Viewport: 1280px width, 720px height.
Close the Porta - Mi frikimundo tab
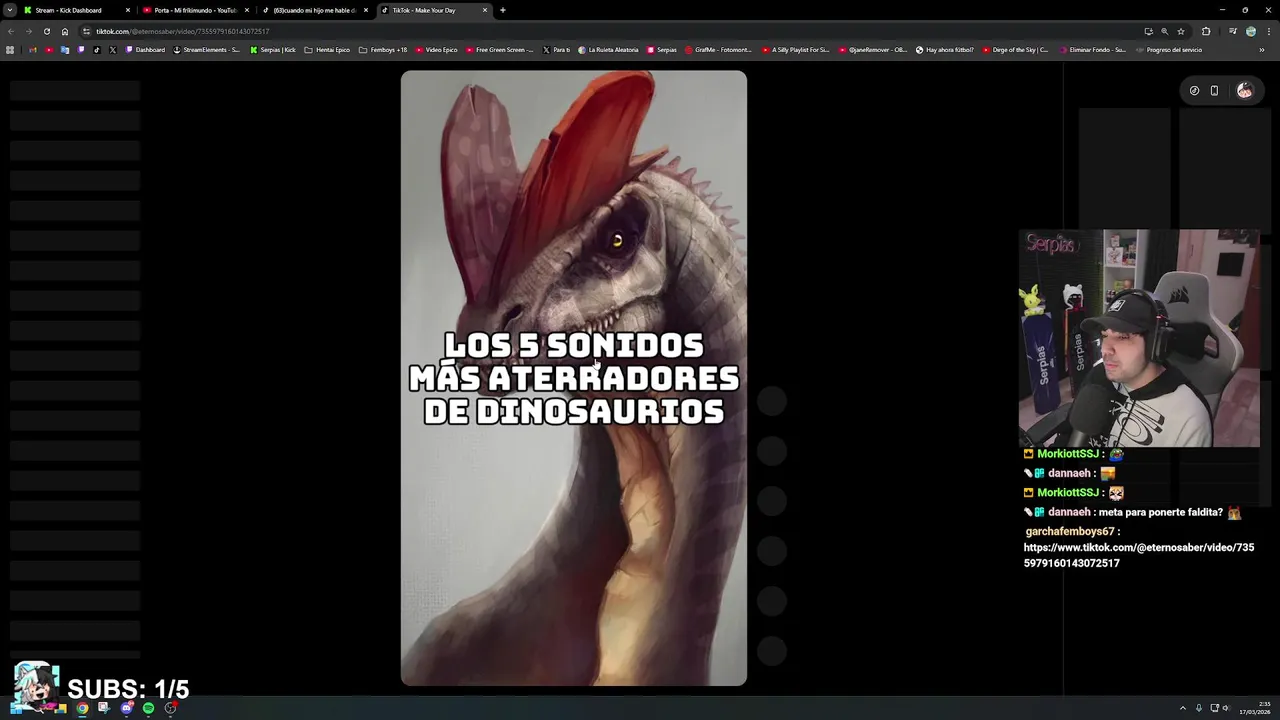coord(247,10)
